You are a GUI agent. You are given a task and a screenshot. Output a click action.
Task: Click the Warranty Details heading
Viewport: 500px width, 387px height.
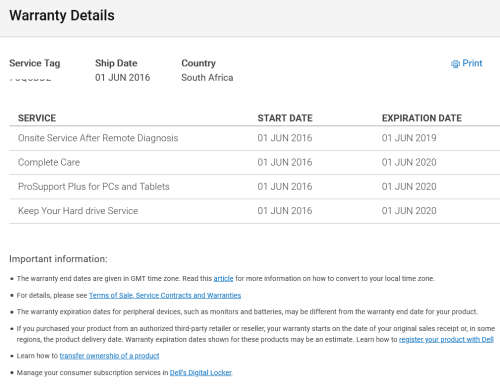[62, 16]
